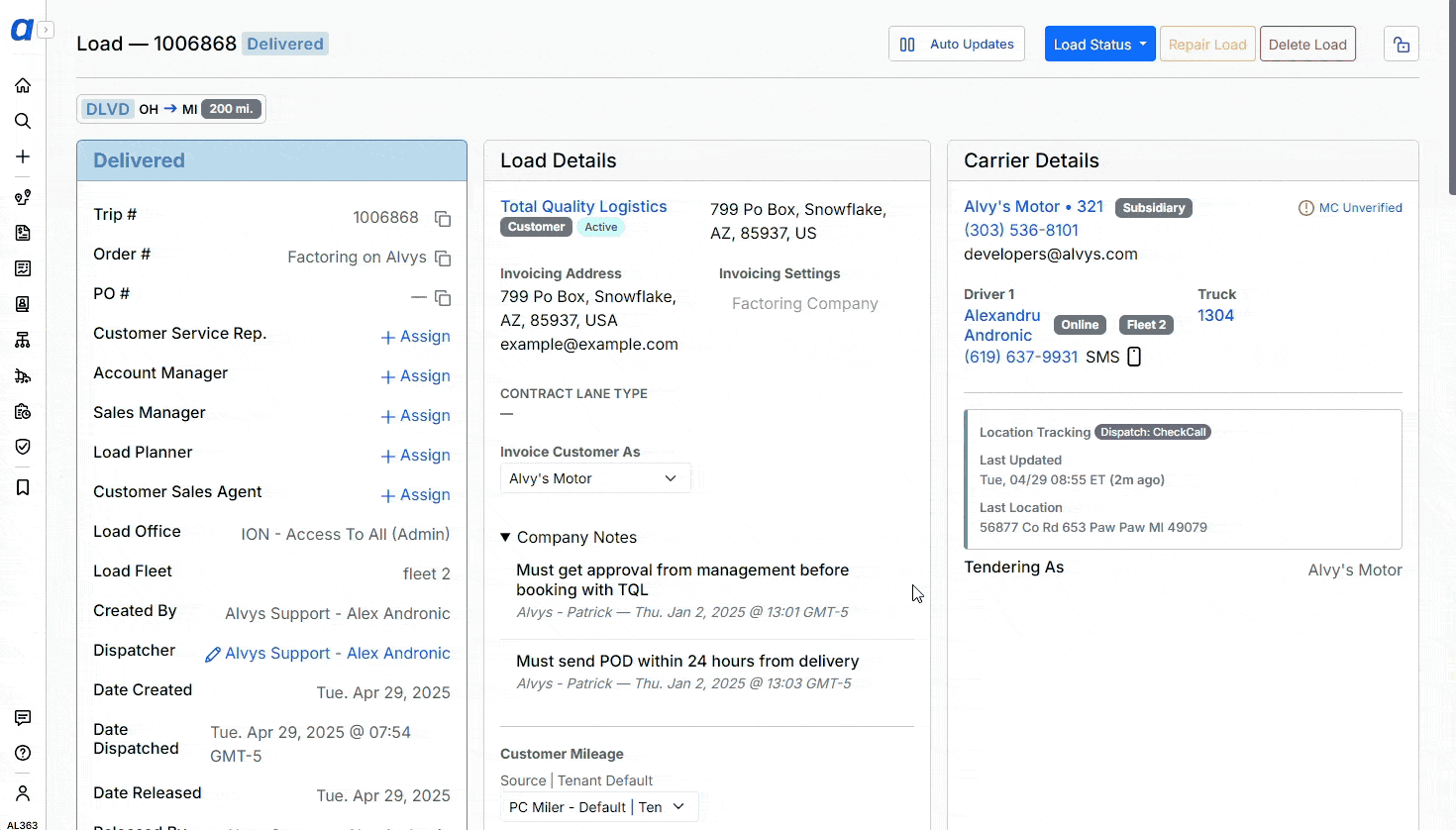The width and height of the screenshot is (1456, 830).
Task: Click the pencil edit icon beside Dispatcher
Action: [212, 654]
